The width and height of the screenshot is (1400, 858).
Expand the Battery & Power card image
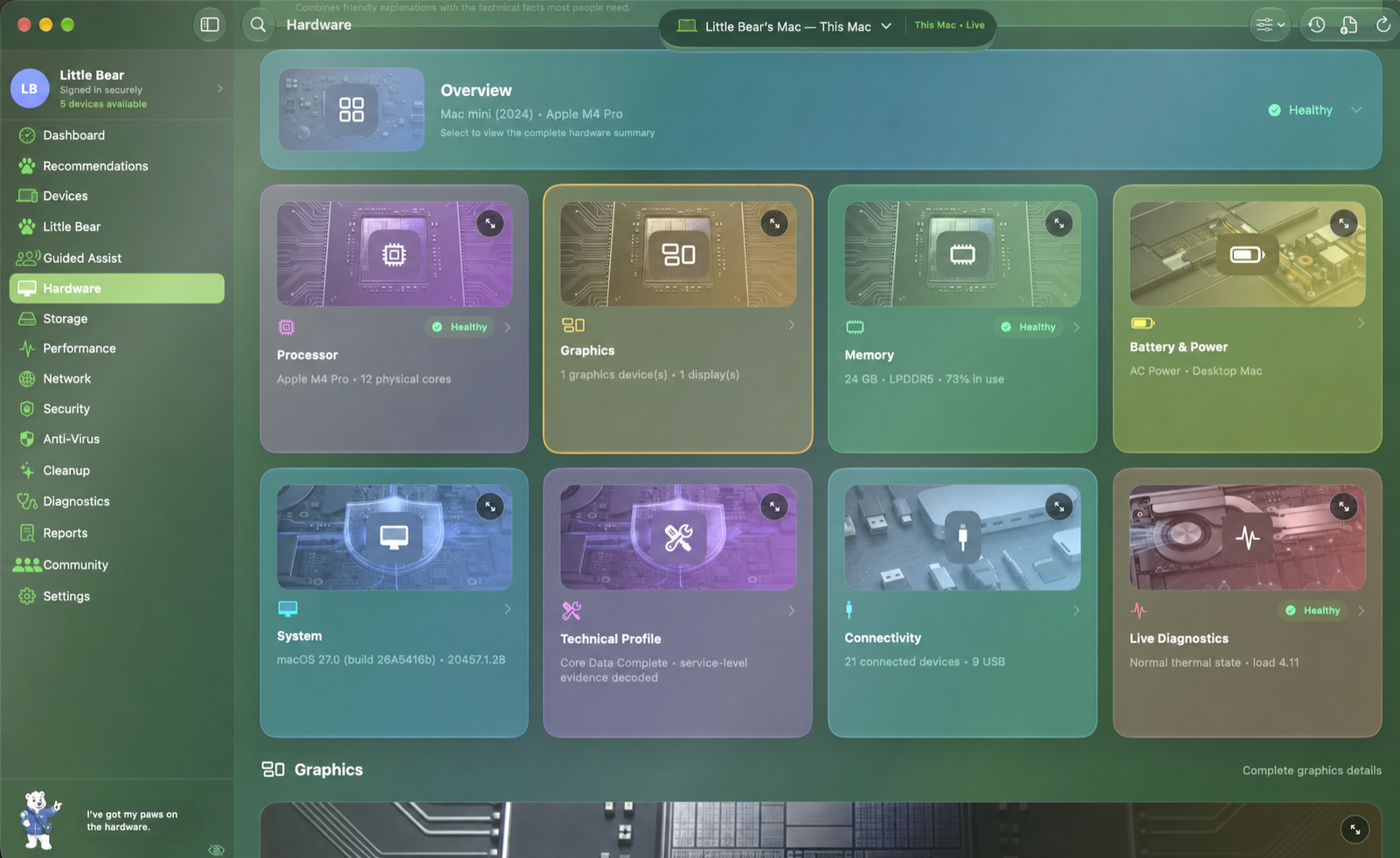[x=1343, y=224]
